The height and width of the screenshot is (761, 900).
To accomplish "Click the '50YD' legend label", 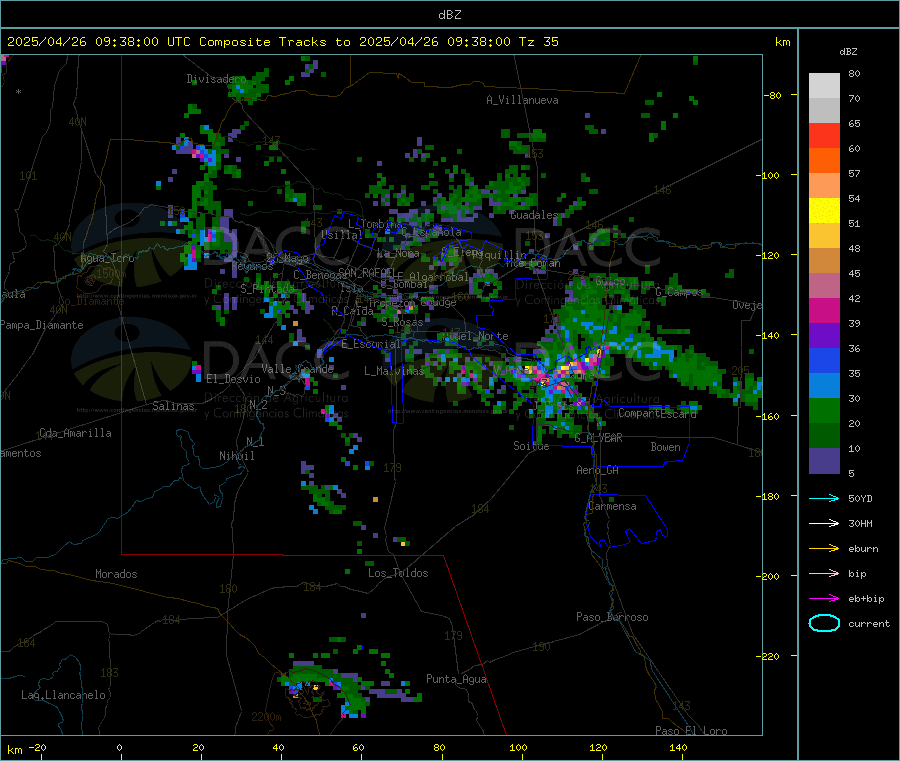I will tap(860, 498).
